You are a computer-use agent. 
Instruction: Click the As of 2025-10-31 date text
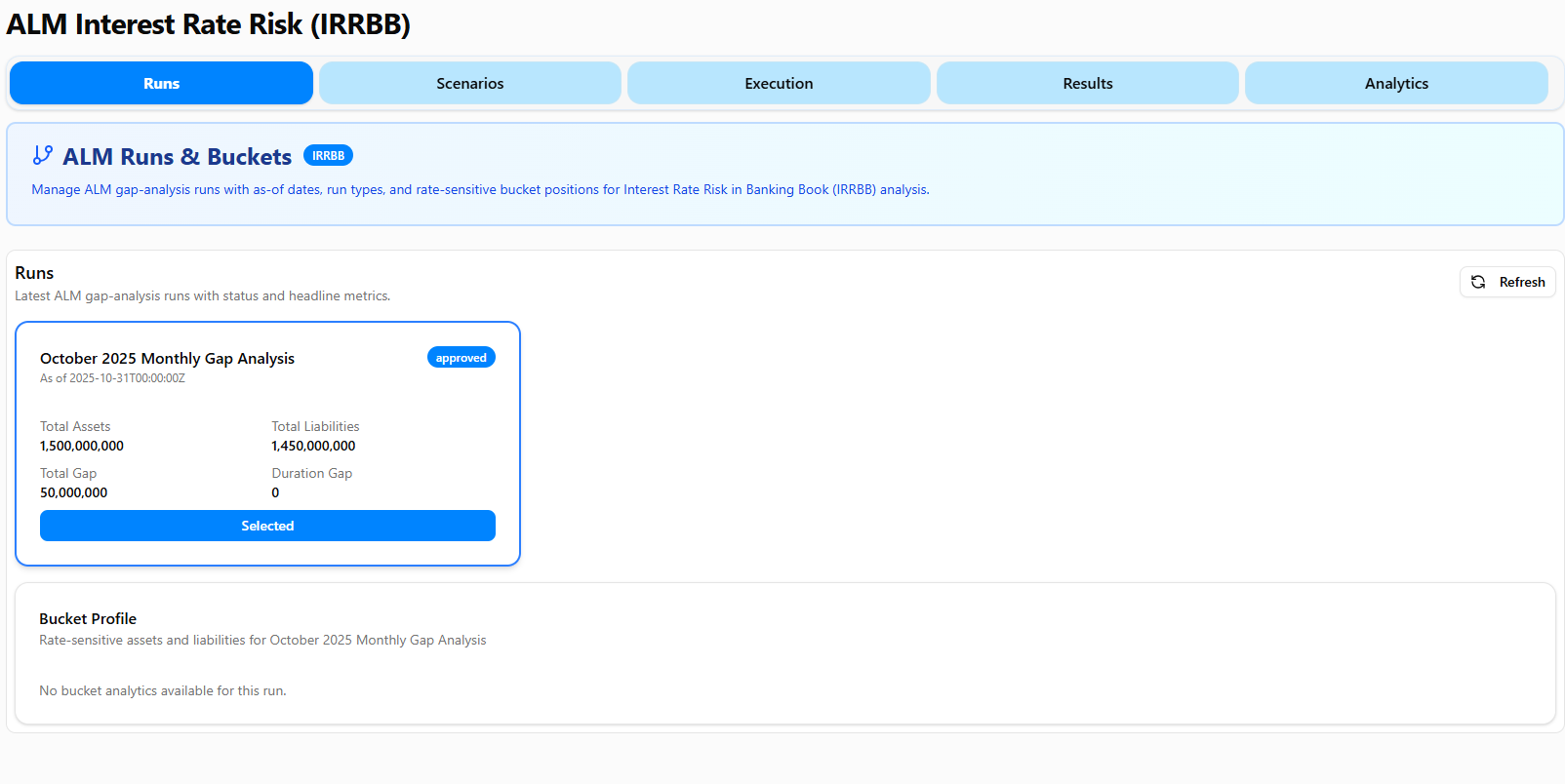click(x=112, y=378)
